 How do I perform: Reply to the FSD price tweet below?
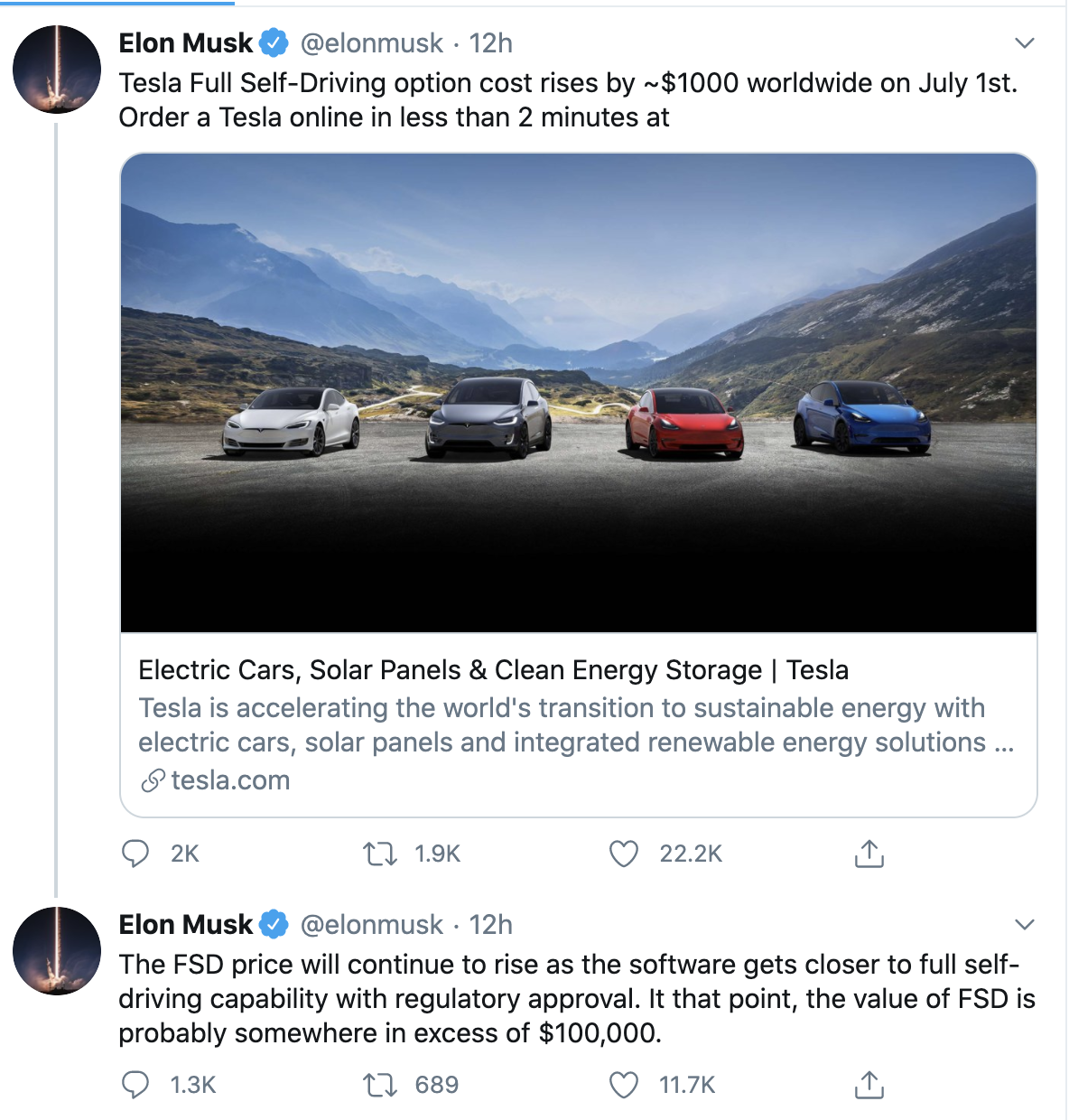tap(135, 1085)
